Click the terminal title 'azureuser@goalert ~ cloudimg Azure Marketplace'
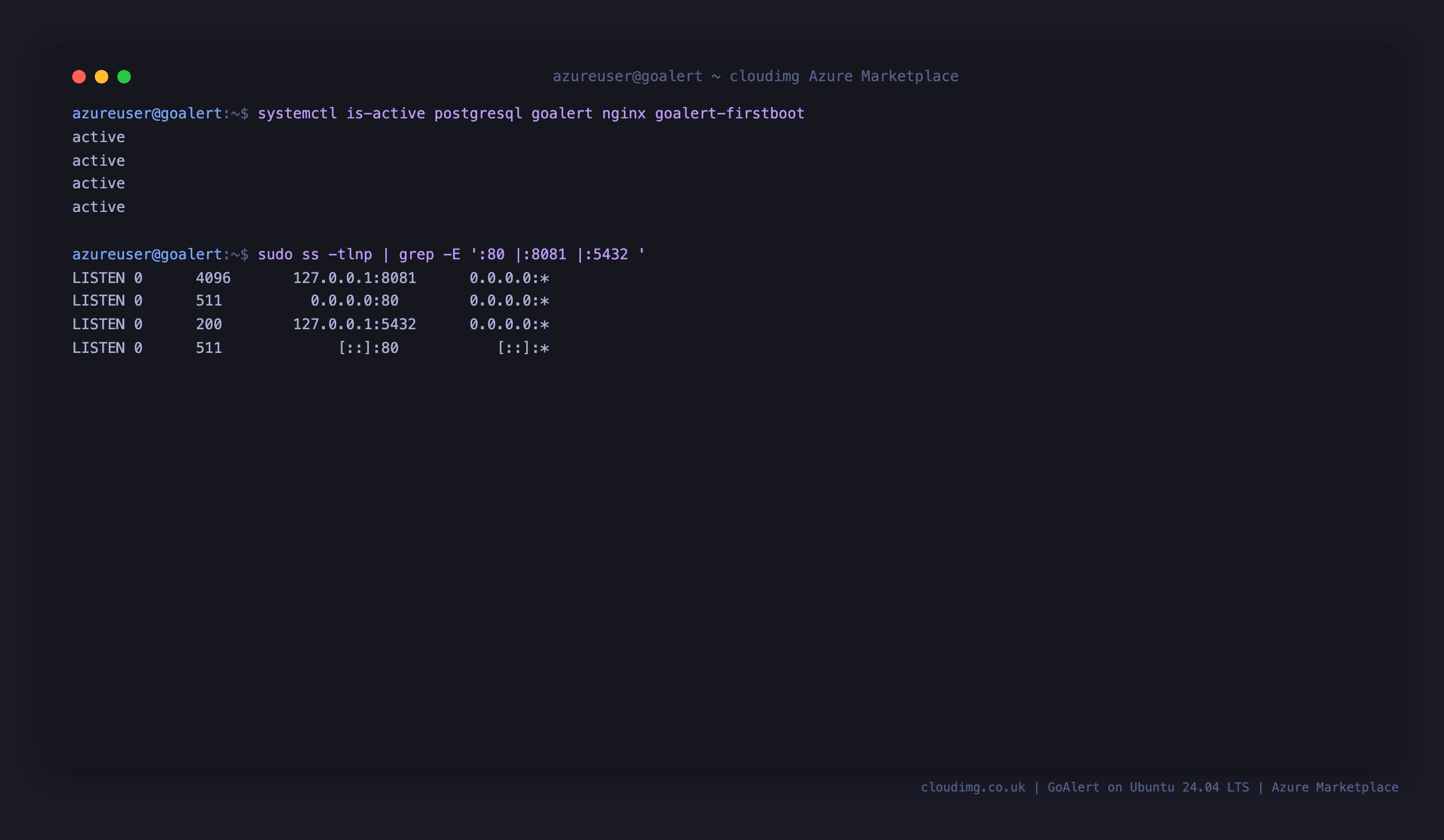This screenshot has height=840, width=1444. tap(755, 76)
